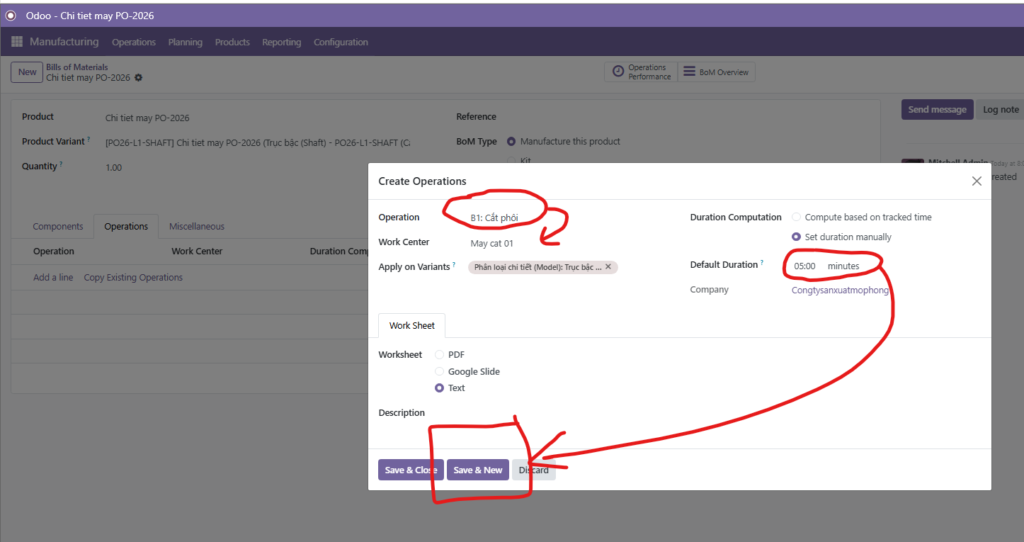Click the Save & Close button
1024x542 pixels.
[410, 470]
